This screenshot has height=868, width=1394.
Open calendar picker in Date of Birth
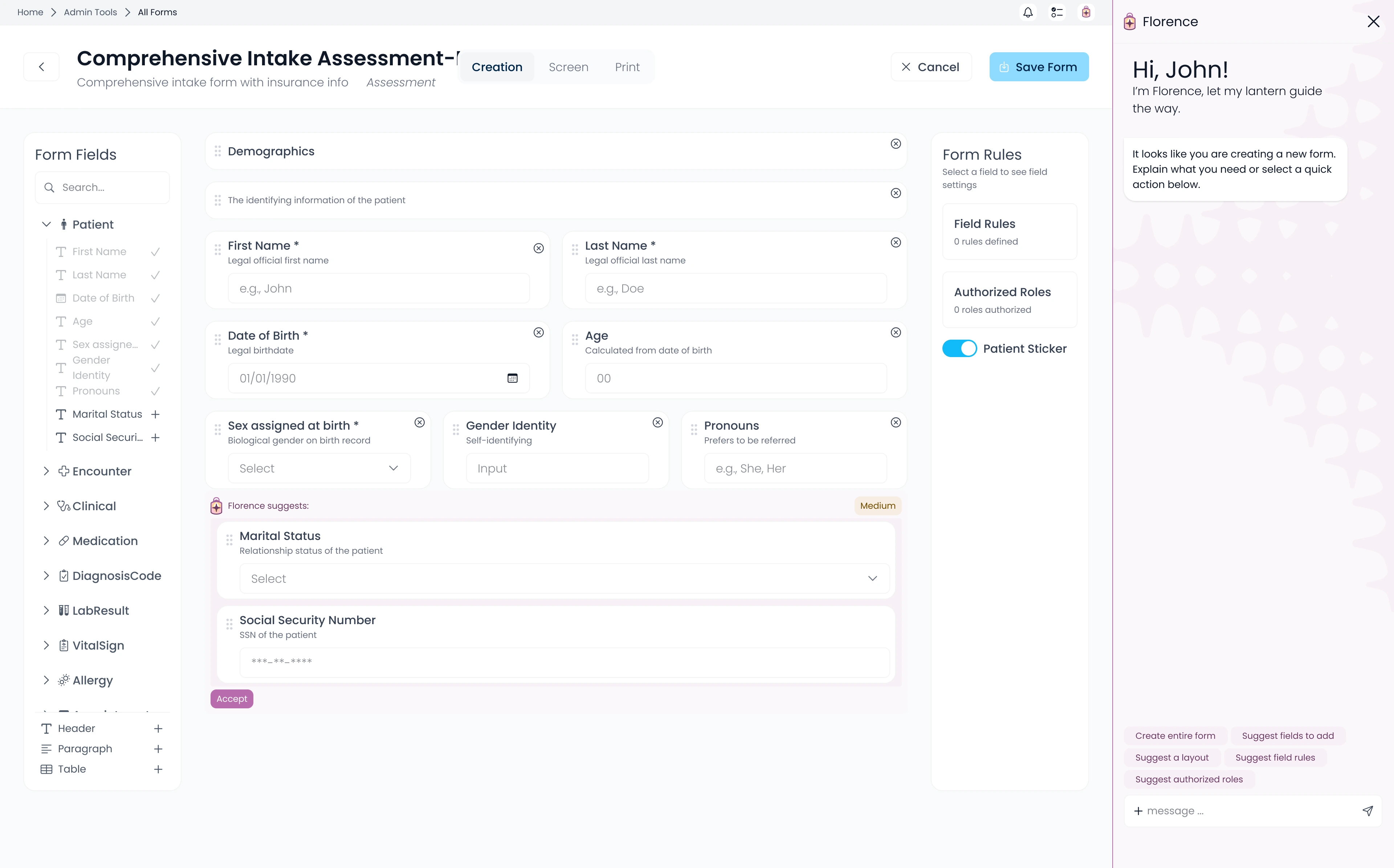512,378
